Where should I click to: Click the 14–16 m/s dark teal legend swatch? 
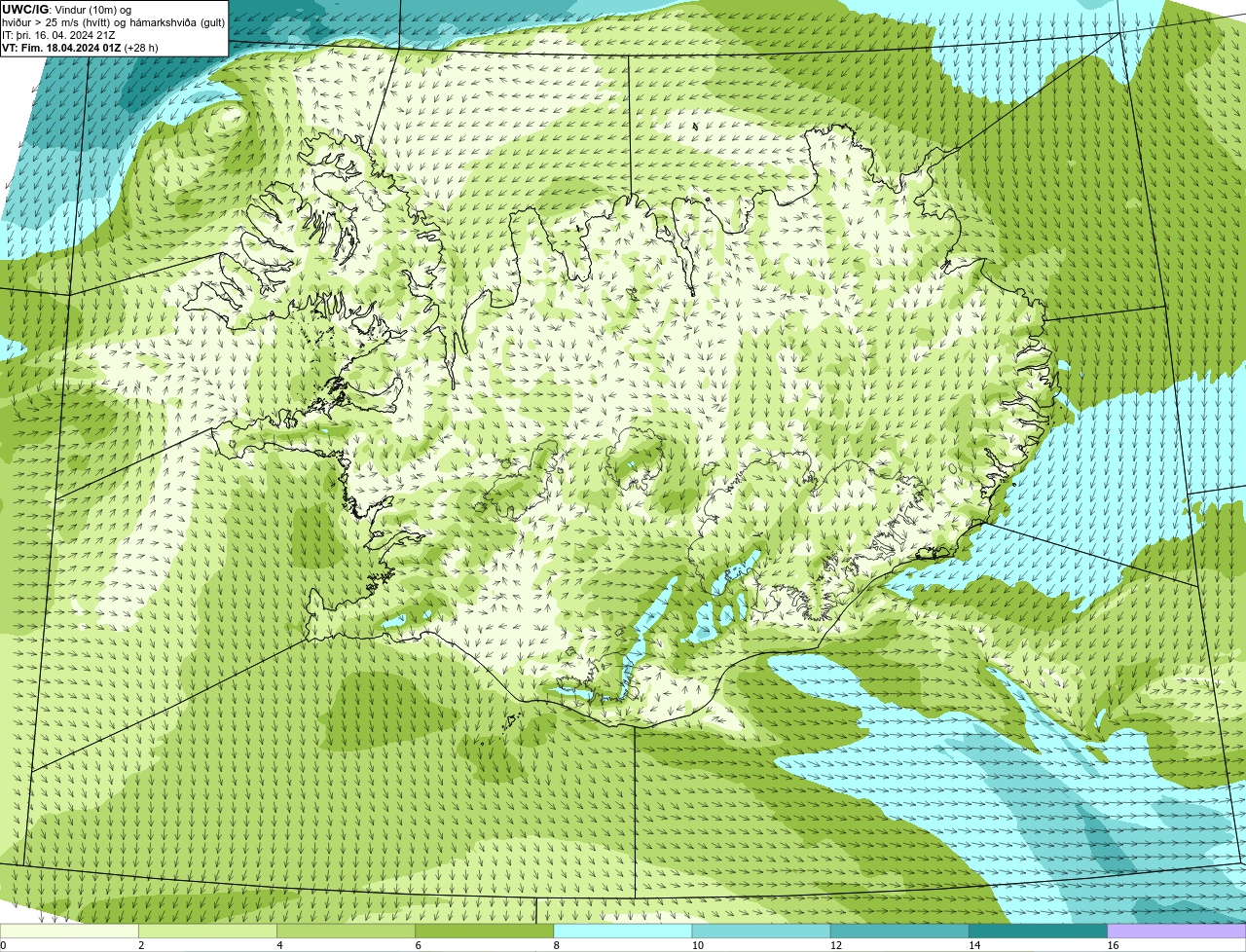click(x=1039, y=931)
